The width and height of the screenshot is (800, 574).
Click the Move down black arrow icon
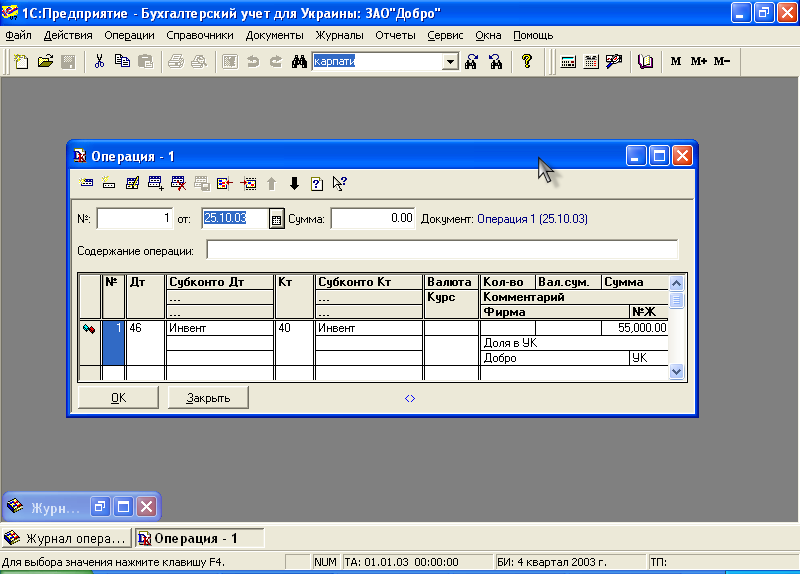pyautogui.click(x=294, y=183)
